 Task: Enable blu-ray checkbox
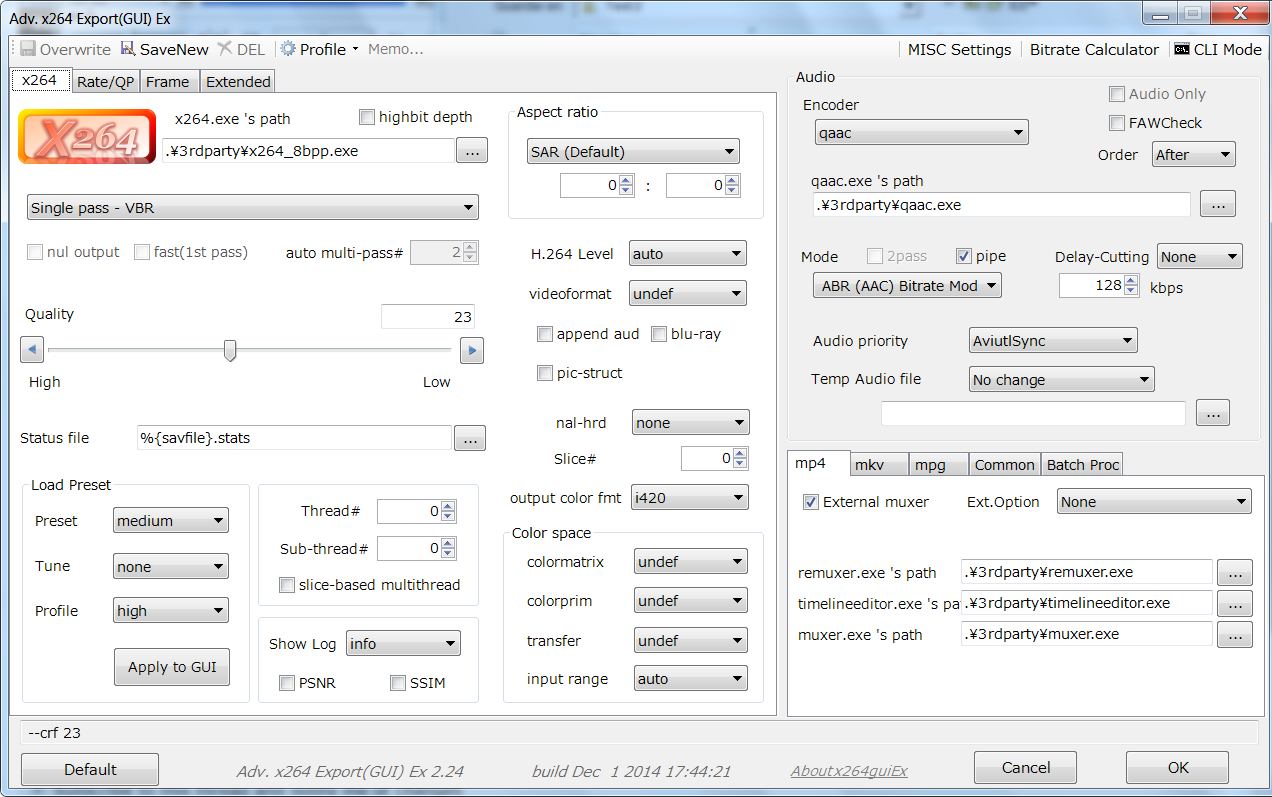[x=659, y=334]
